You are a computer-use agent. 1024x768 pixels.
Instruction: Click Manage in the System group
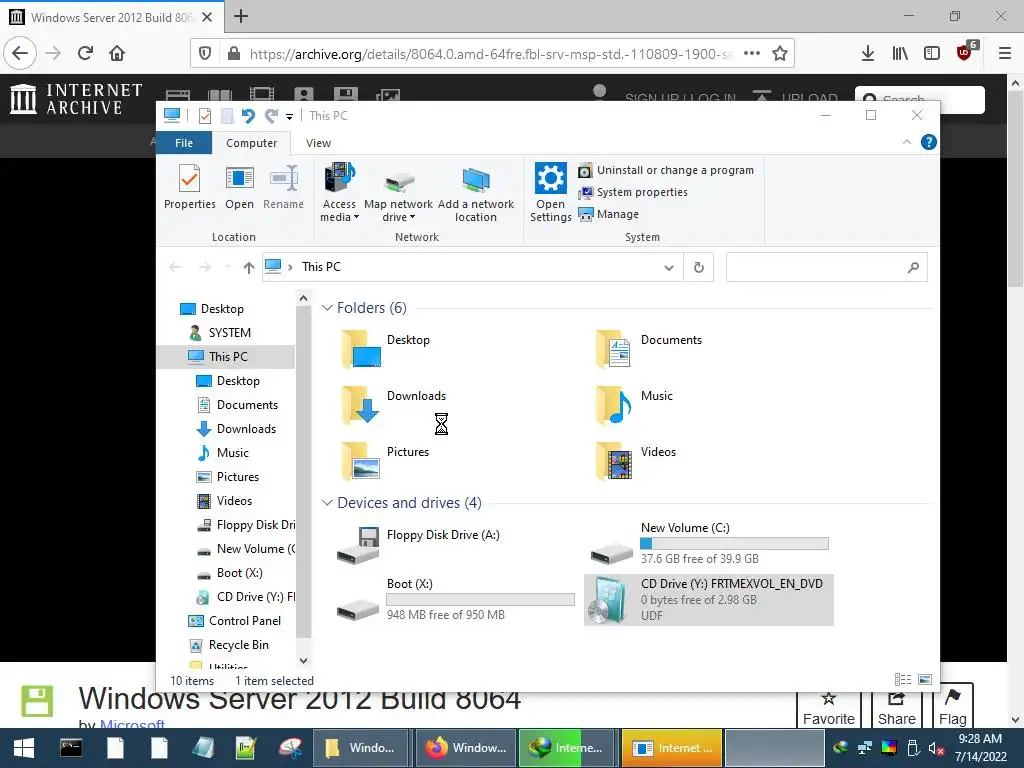[609, 214]
